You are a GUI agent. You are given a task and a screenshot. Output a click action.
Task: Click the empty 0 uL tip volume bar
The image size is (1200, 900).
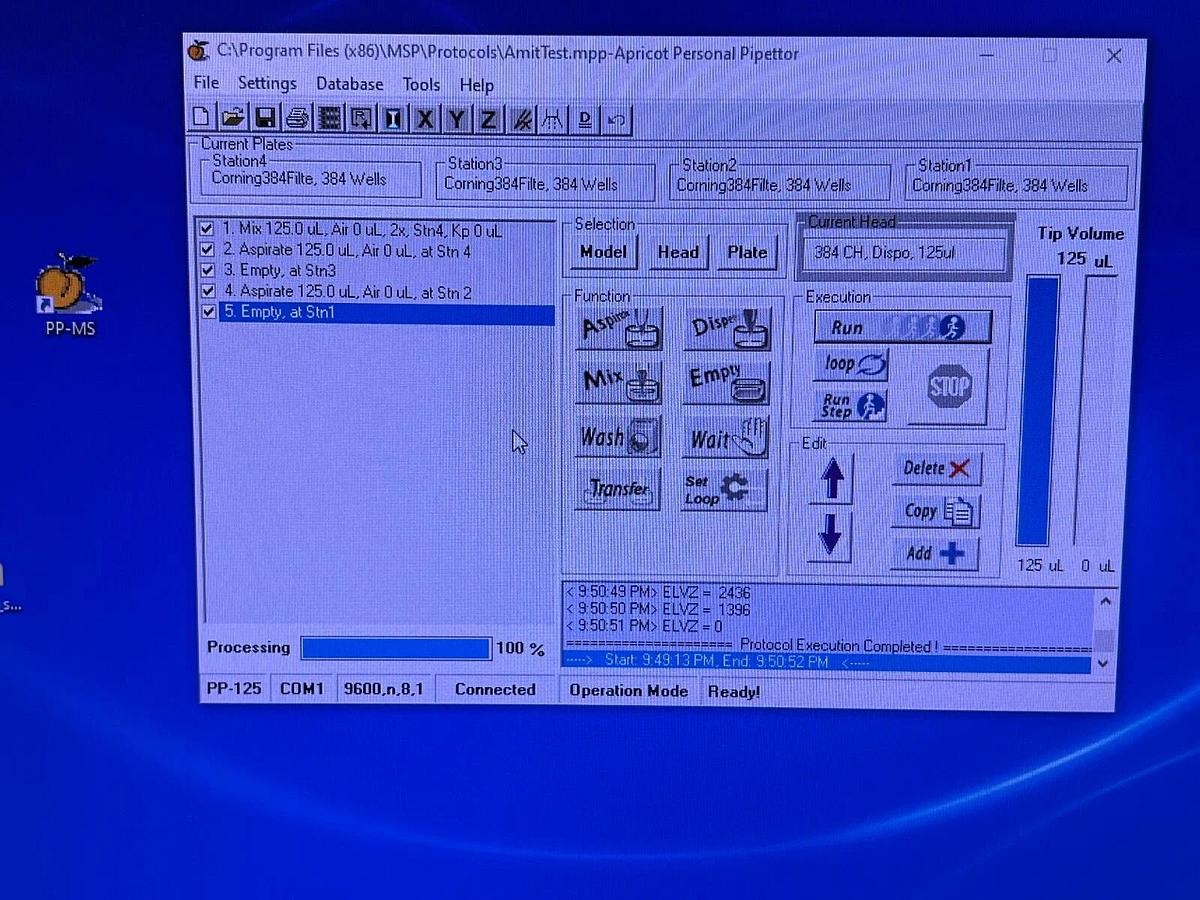click(x=1096, y=411)
